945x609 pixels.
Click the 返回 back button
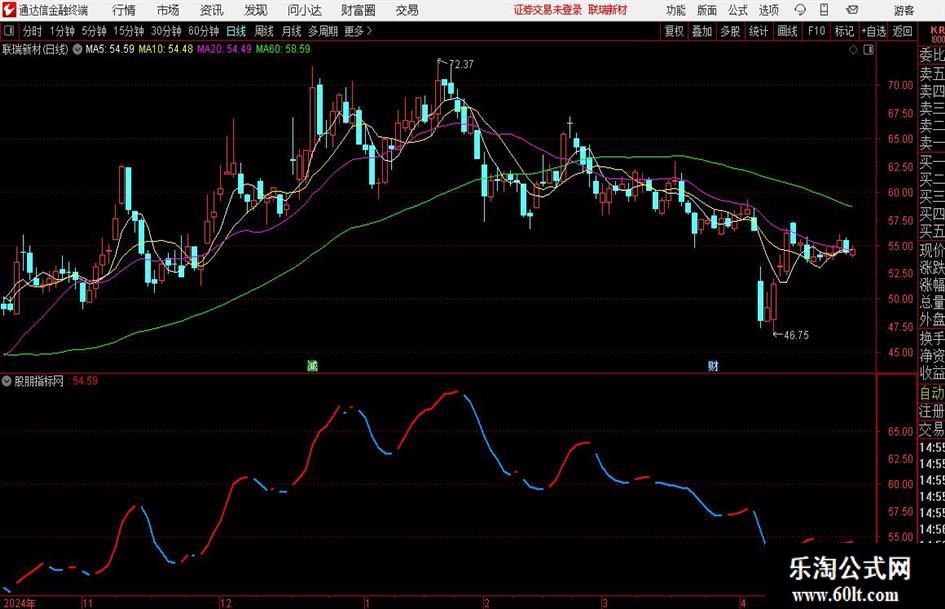(x=902, y=31)
